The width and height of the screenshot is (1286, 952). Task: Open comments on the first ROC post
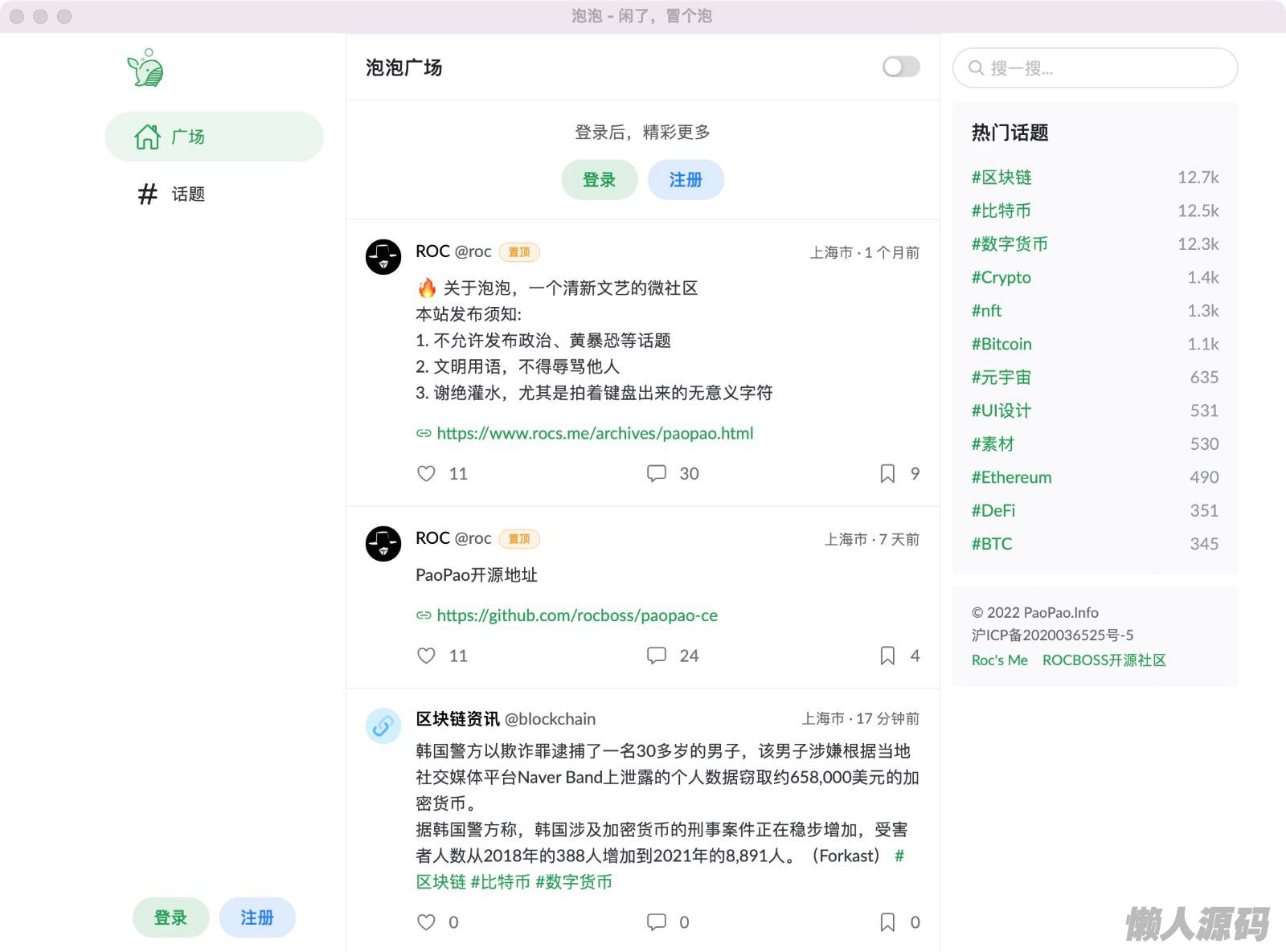point(657,474)
